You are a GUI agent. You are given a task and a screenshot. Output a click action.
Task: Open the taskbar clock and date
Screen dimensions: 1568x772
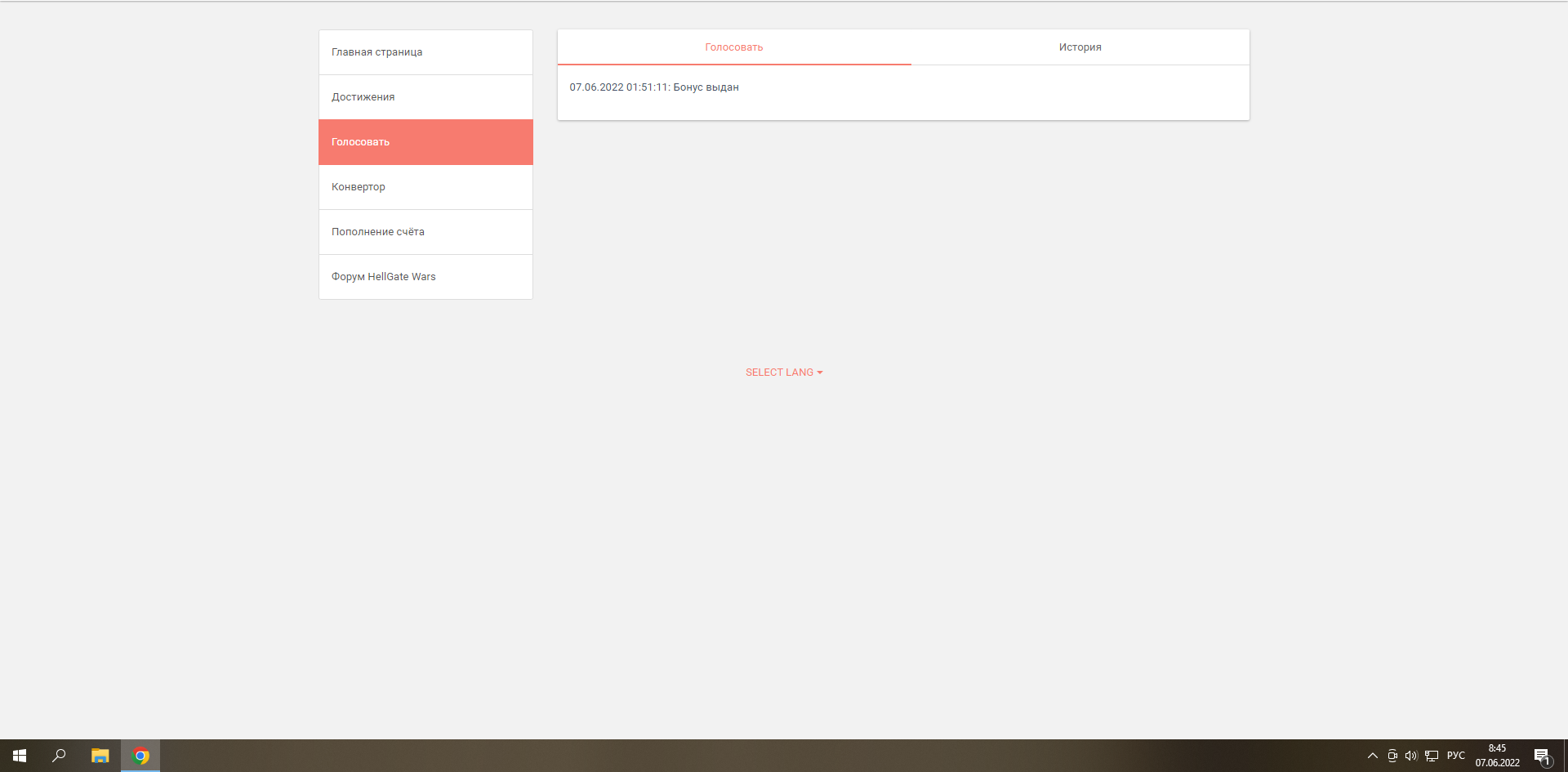pos(1497,756)
